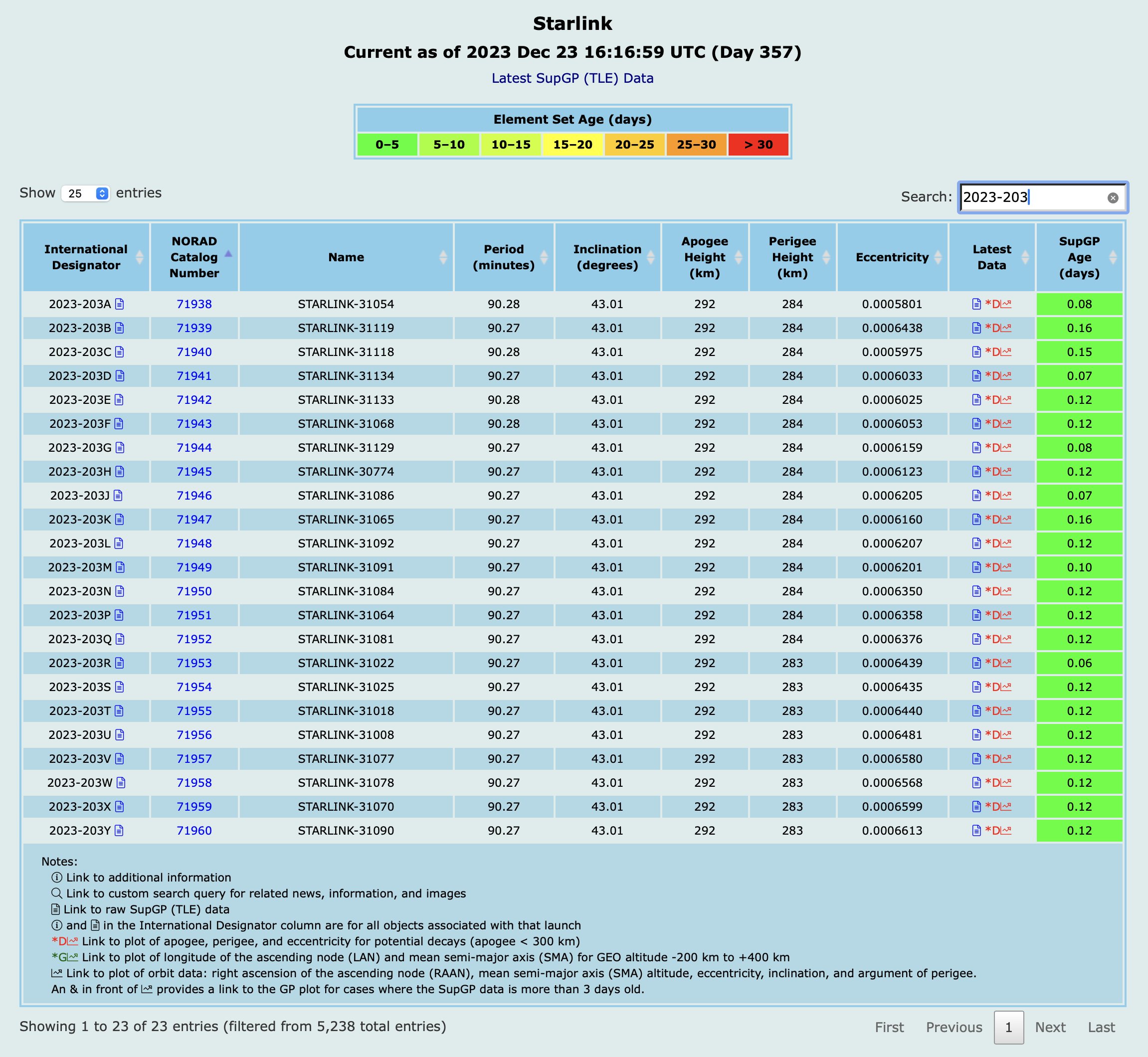Open NORAD catalog link 71950
The image size is (1148, 1057).
(x=194, y=591)
